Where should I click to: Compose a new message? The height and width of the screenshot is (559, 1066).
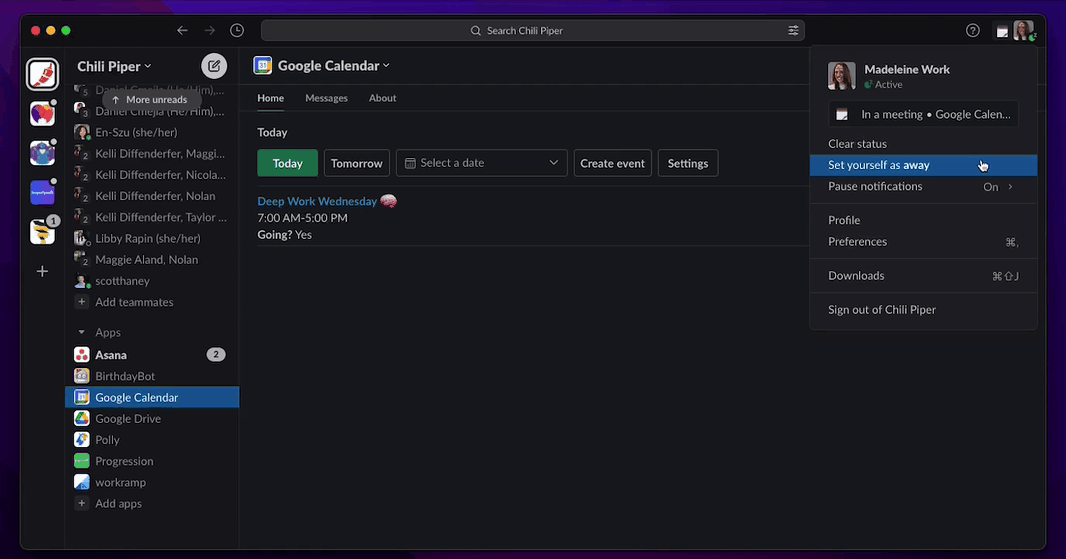(x=213, y=66)
